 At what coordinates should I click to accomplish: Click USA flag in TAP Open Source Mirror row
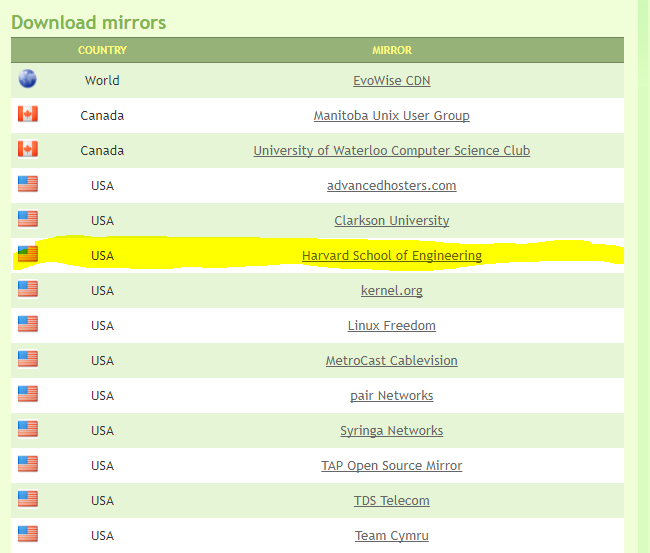point(28,464)
